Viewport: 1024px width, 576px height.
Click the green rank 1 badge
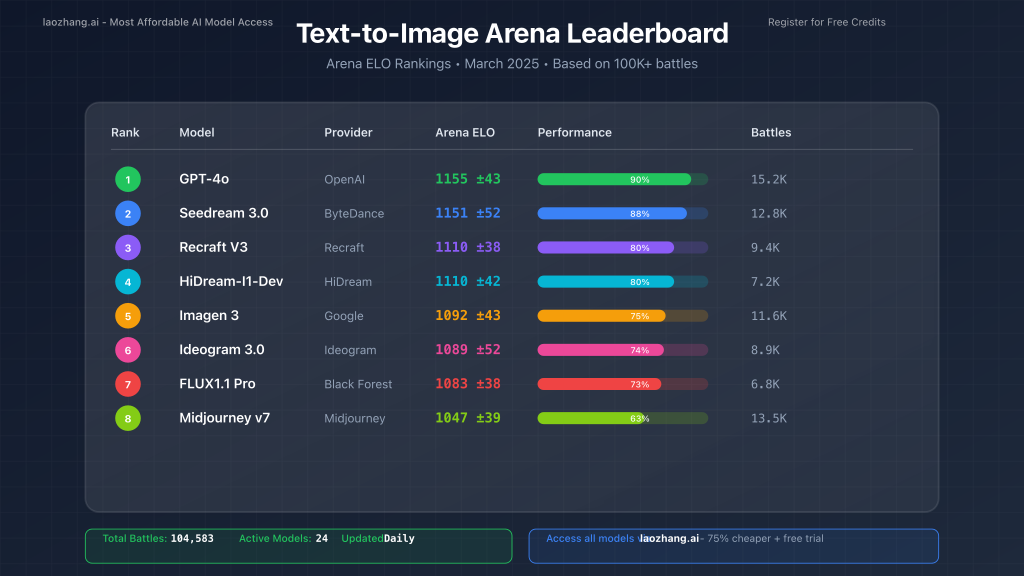pyautogui.click(x=128, y=179)
